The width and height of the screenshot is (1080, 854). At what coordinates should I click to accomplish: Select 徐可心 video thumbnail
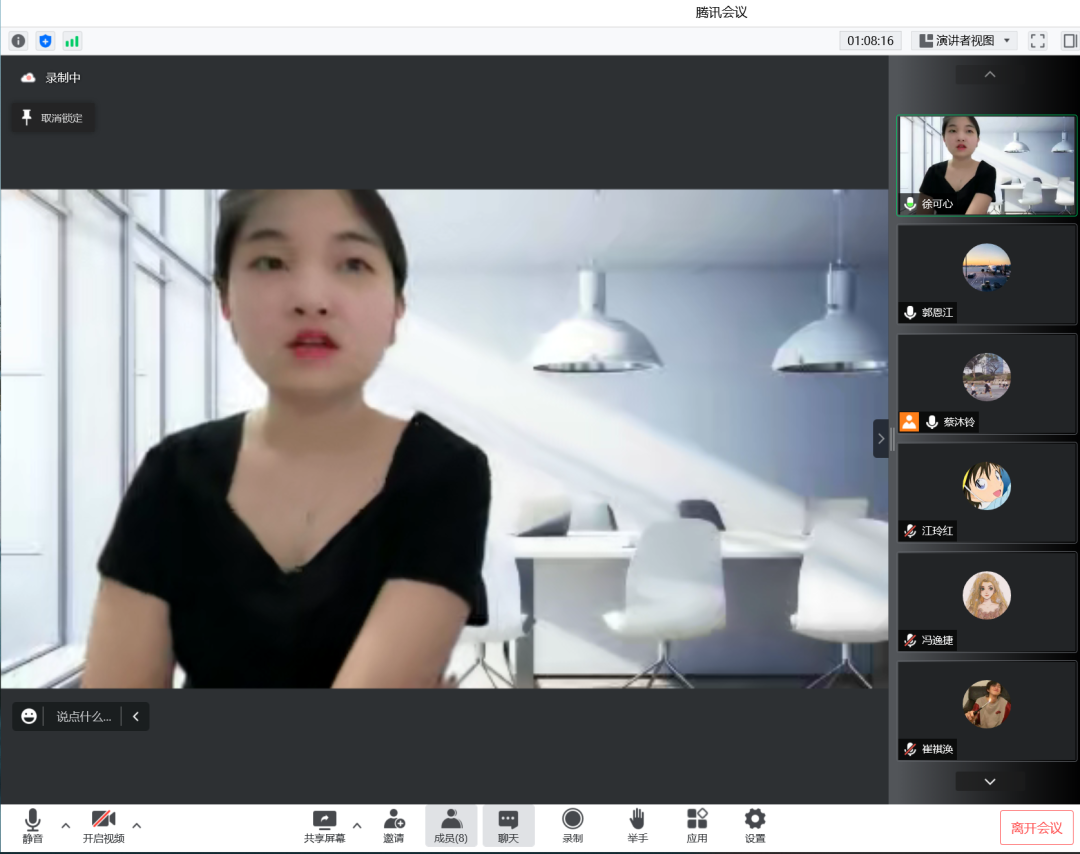(987, 165)
